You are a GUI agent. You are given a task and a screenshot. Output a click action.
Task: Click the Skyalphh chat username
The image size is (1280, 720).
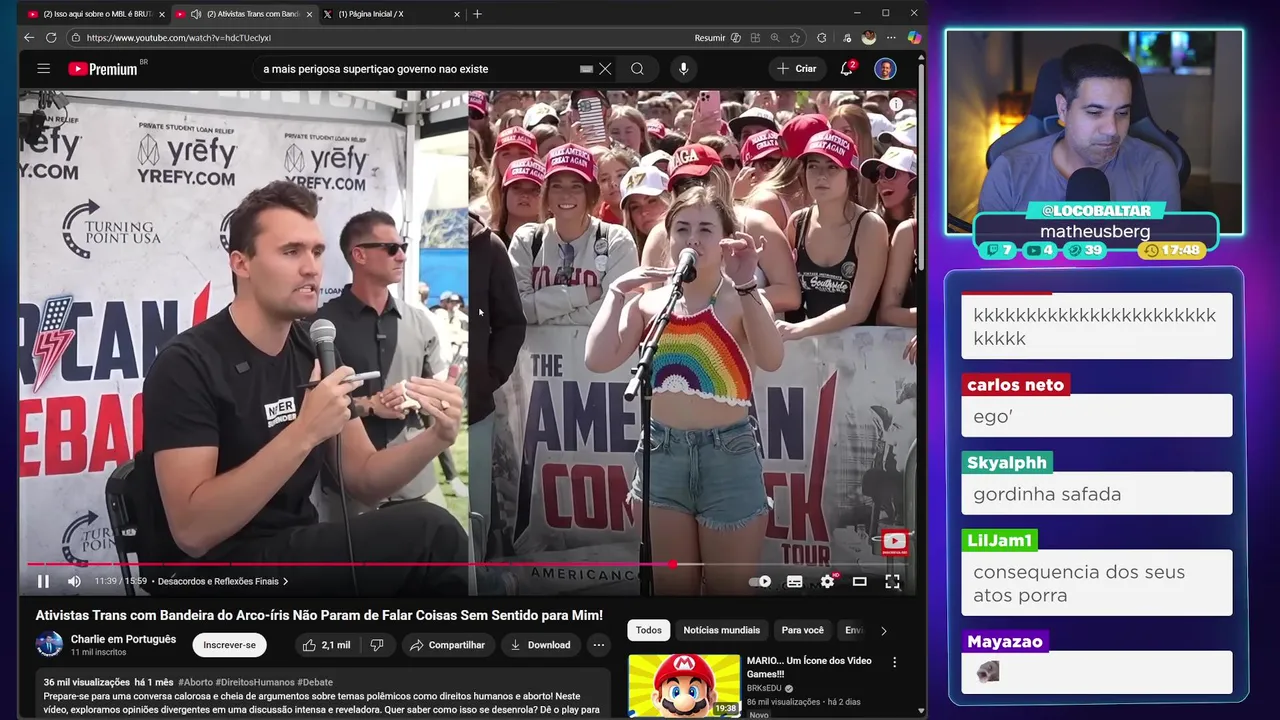pos(1007,463)
